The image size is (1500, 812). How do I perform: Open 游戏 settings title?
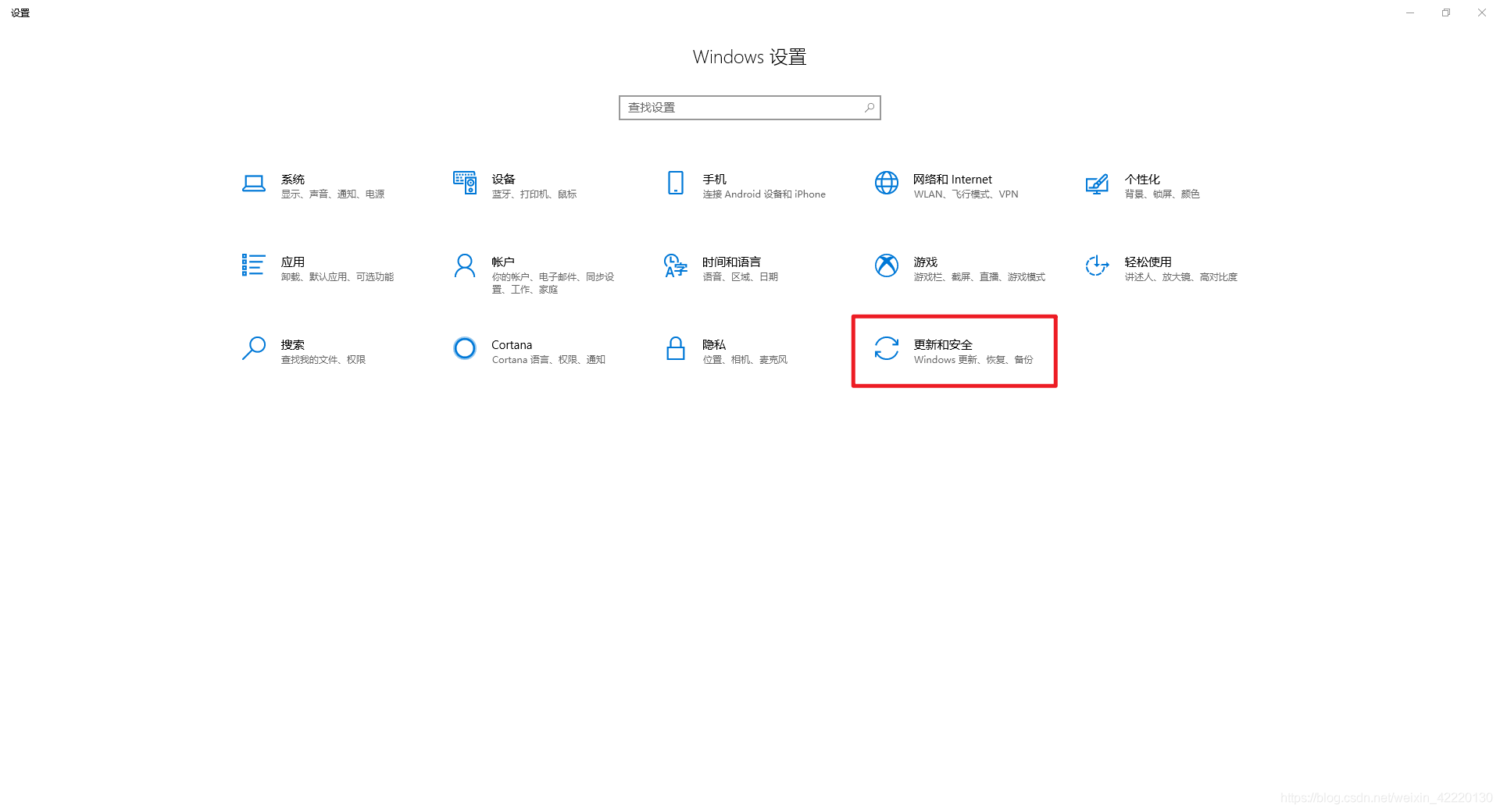(926, 262)
